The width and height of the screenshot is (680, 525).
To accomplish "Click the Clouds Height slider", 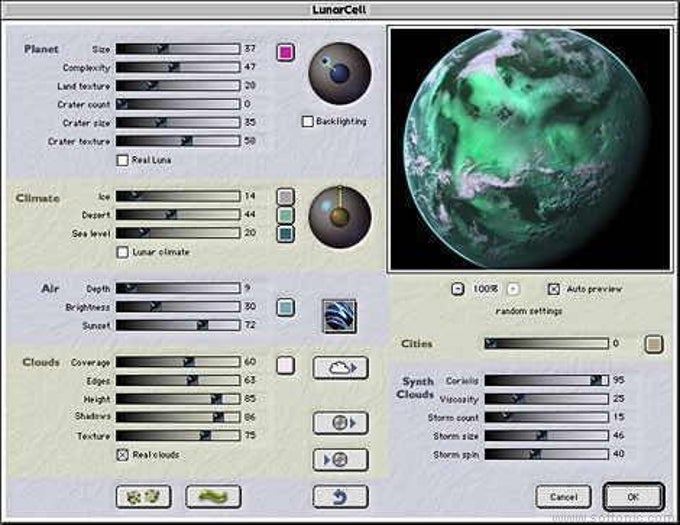I will point(178,399).
